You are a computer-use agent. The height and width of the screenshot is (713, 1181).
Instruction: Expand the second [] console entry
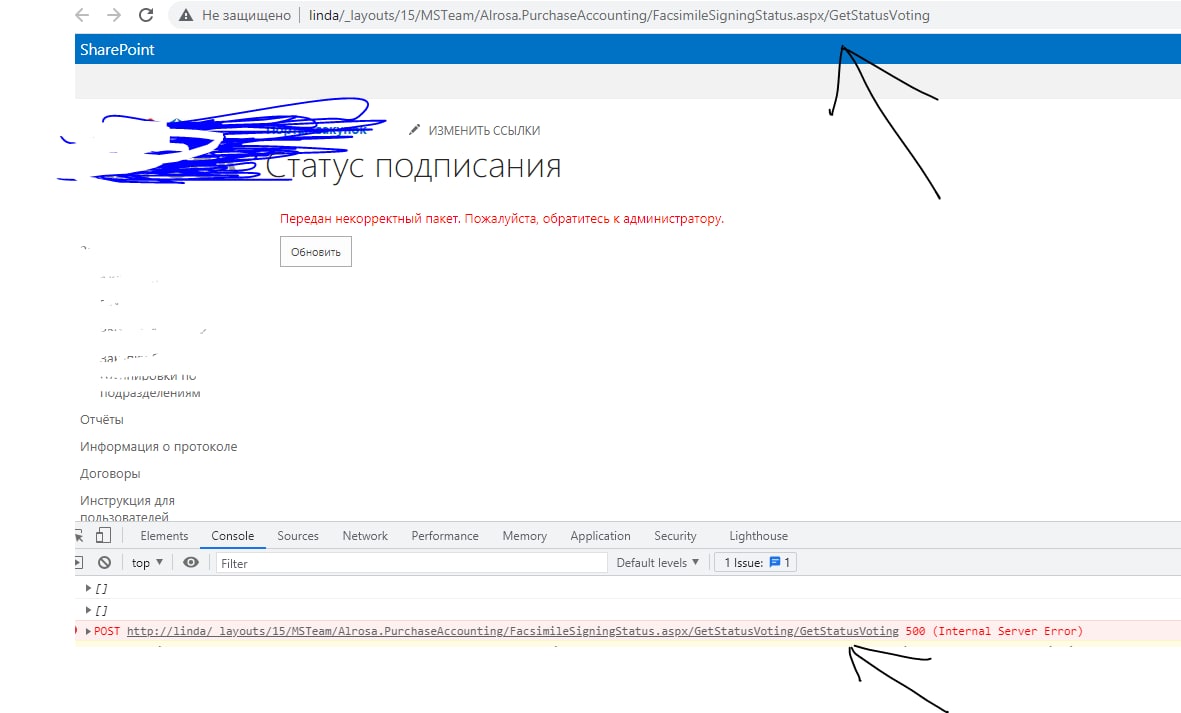(88, 610)
